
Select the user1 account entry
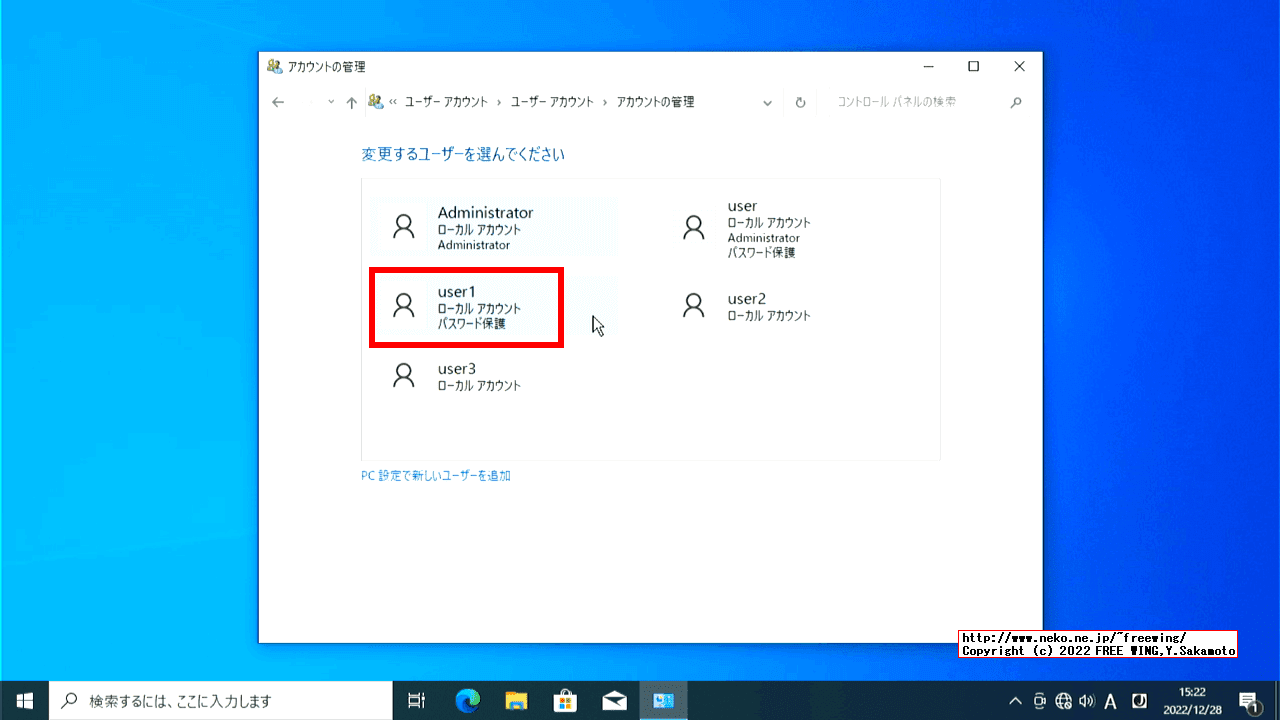pyautogui.click(x=466, y=307)
